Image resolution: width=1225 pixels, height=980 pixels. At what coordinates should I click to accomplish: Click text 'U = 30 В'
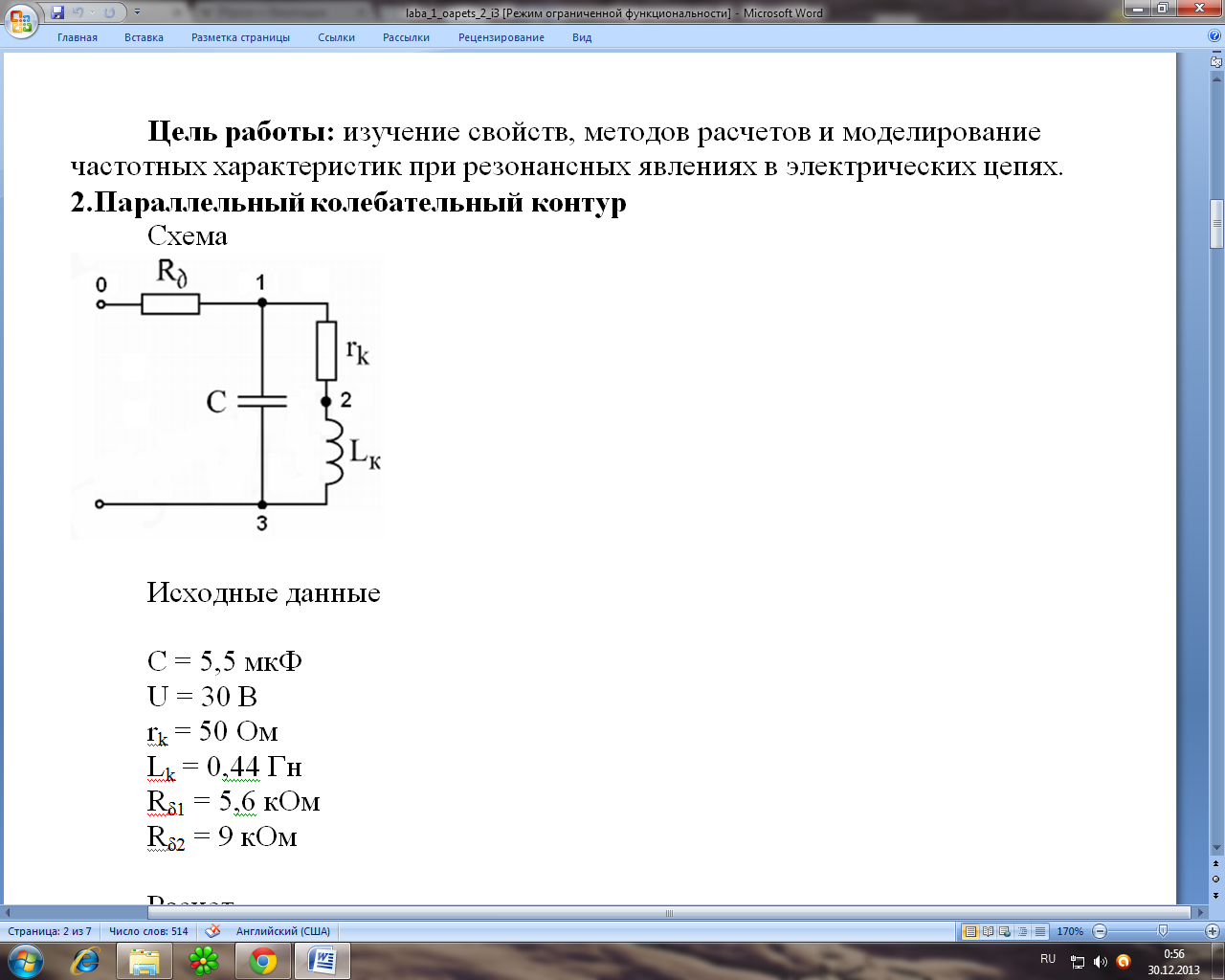pyautogui.click(x=202, y=697)
